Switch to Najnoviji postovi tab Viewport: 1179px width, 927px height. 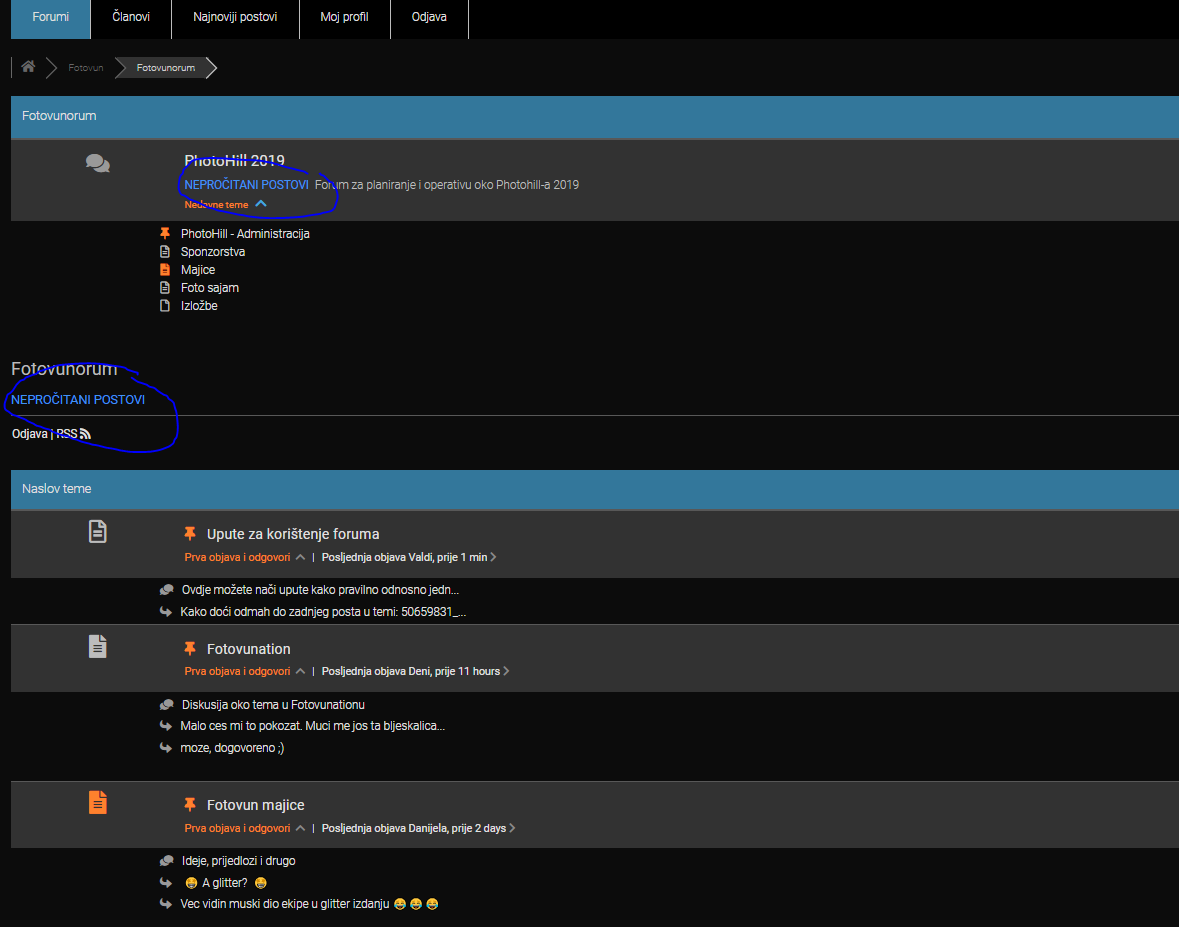point(235,17)
